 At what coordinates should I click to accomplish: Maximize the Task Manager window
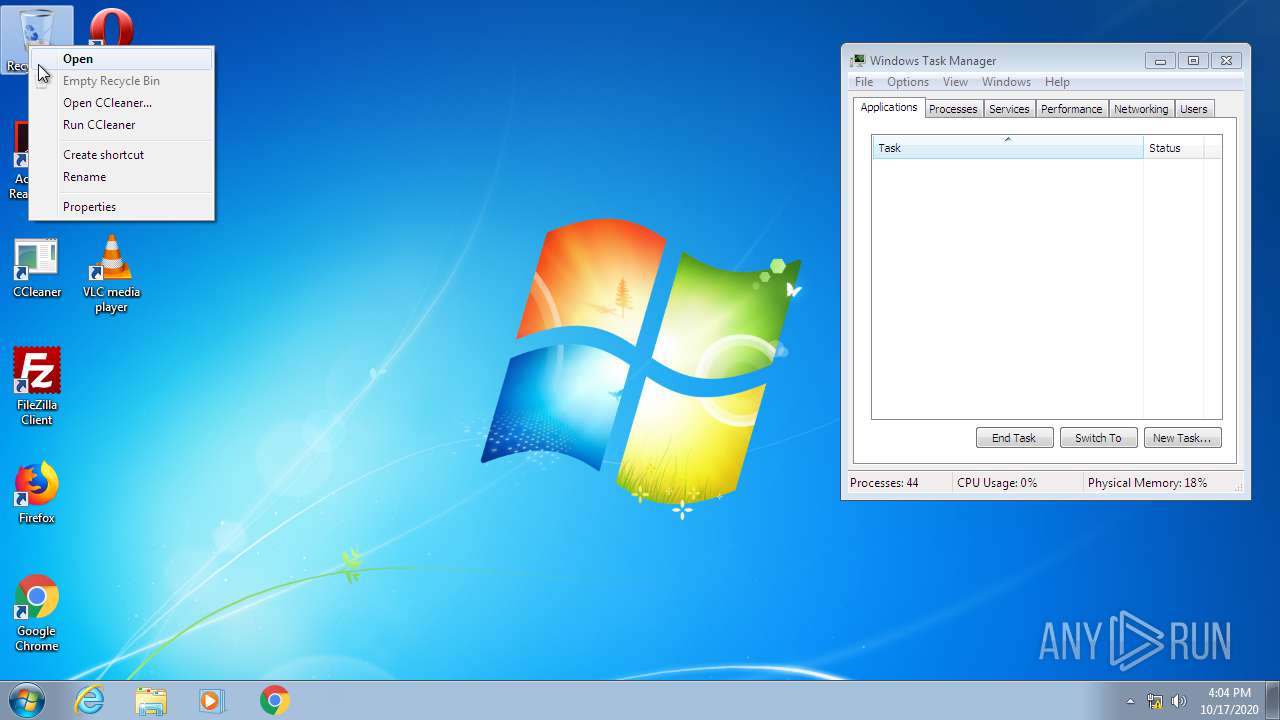point(1193,61)
